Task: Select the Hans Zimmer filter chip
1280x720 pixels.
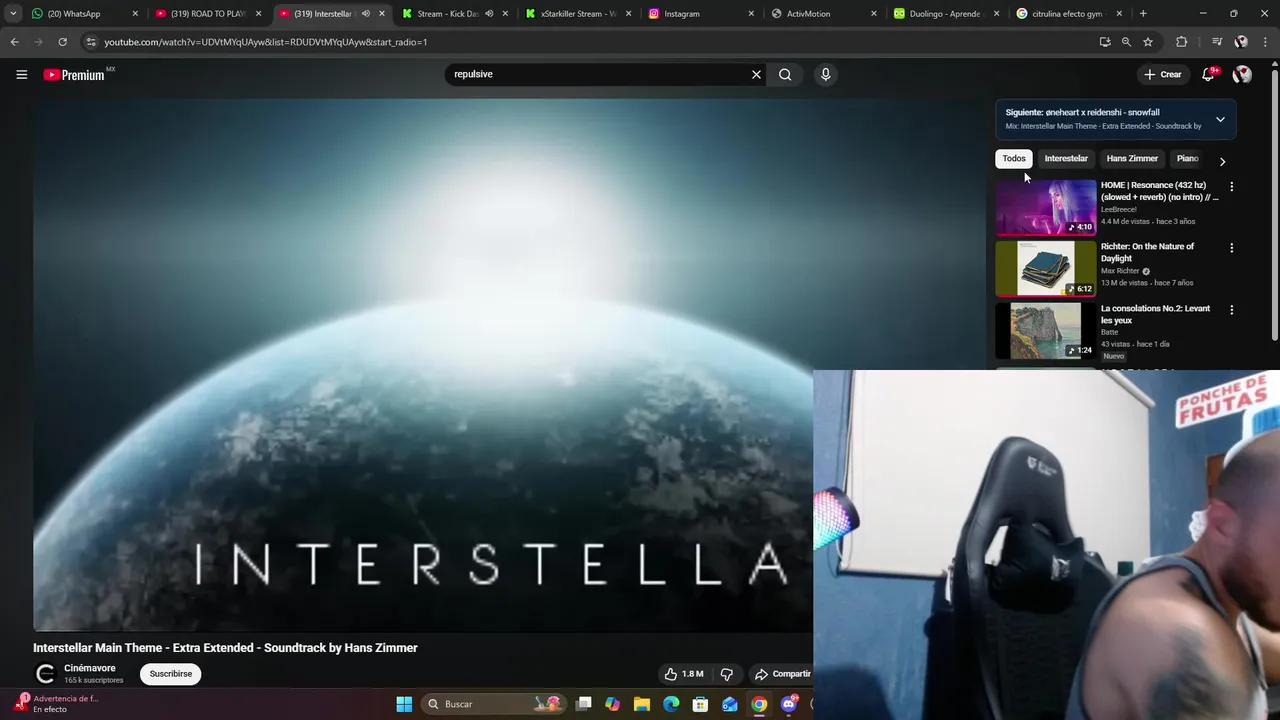Action: [1132, 159]
